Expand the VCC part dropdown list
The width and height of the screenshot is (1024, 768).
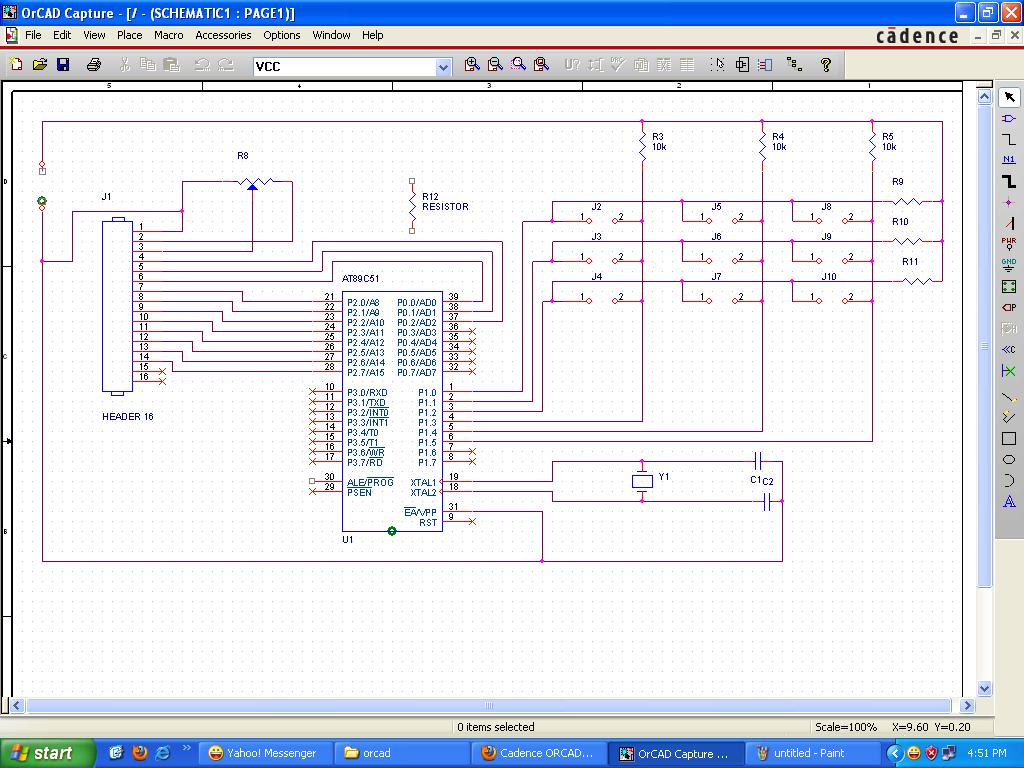(443, 67)
